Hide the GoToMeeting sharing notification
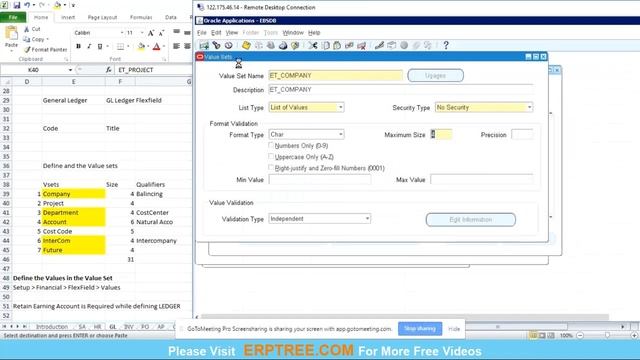Viewport: 640px width, 360px height. [454, 329]
